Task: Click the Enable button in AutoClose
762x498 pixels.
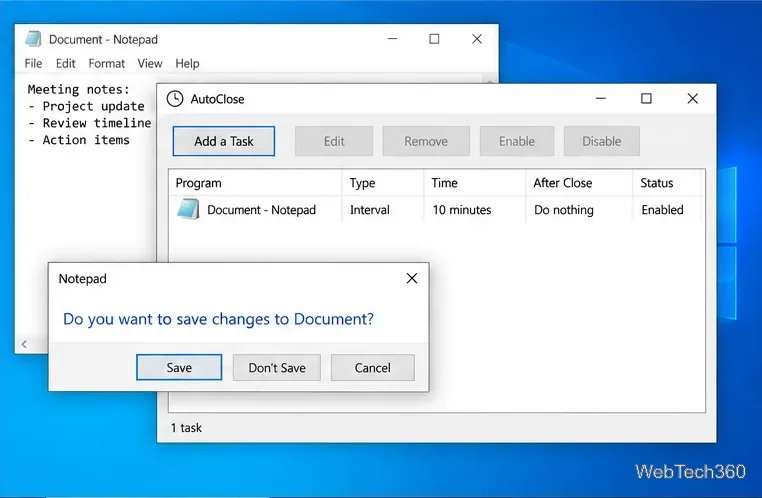Action: (517, 141)
